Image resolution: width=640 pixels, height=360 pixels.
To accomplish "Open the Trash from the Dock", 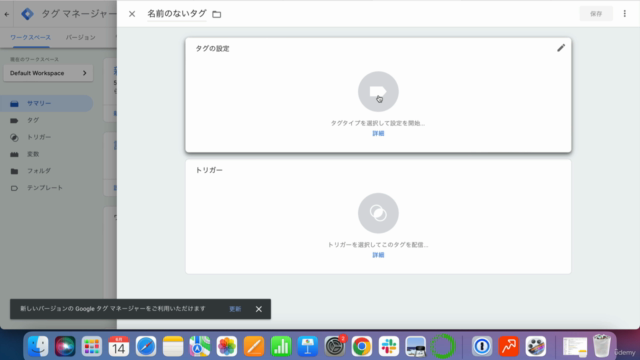I will 602,346.
